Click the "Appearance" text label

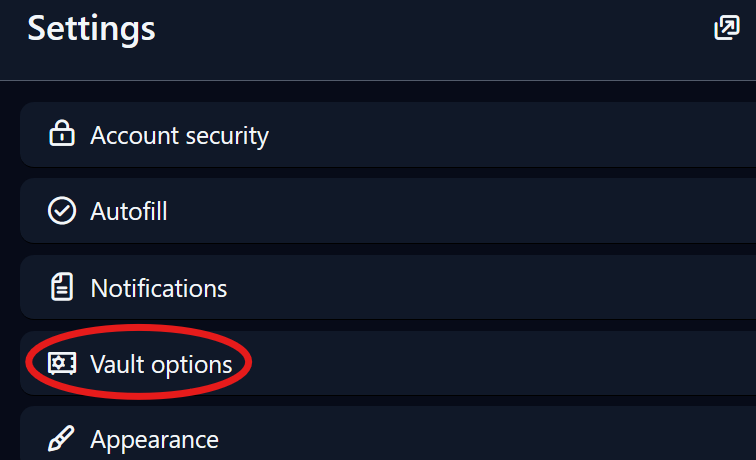[x=154, y=438]
